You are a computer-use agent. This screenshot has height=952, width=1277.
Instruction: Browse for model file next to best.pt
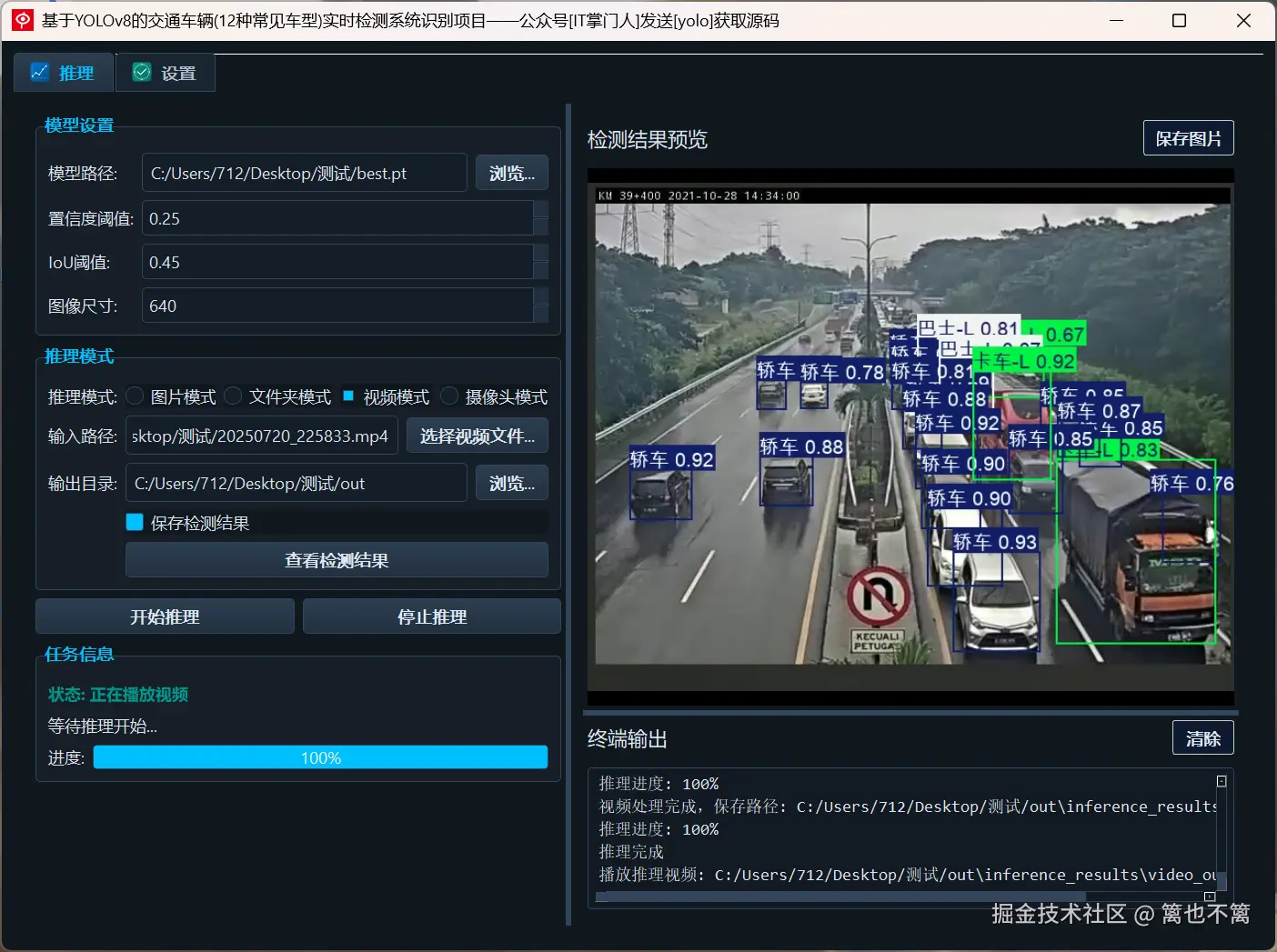(512, 173)
